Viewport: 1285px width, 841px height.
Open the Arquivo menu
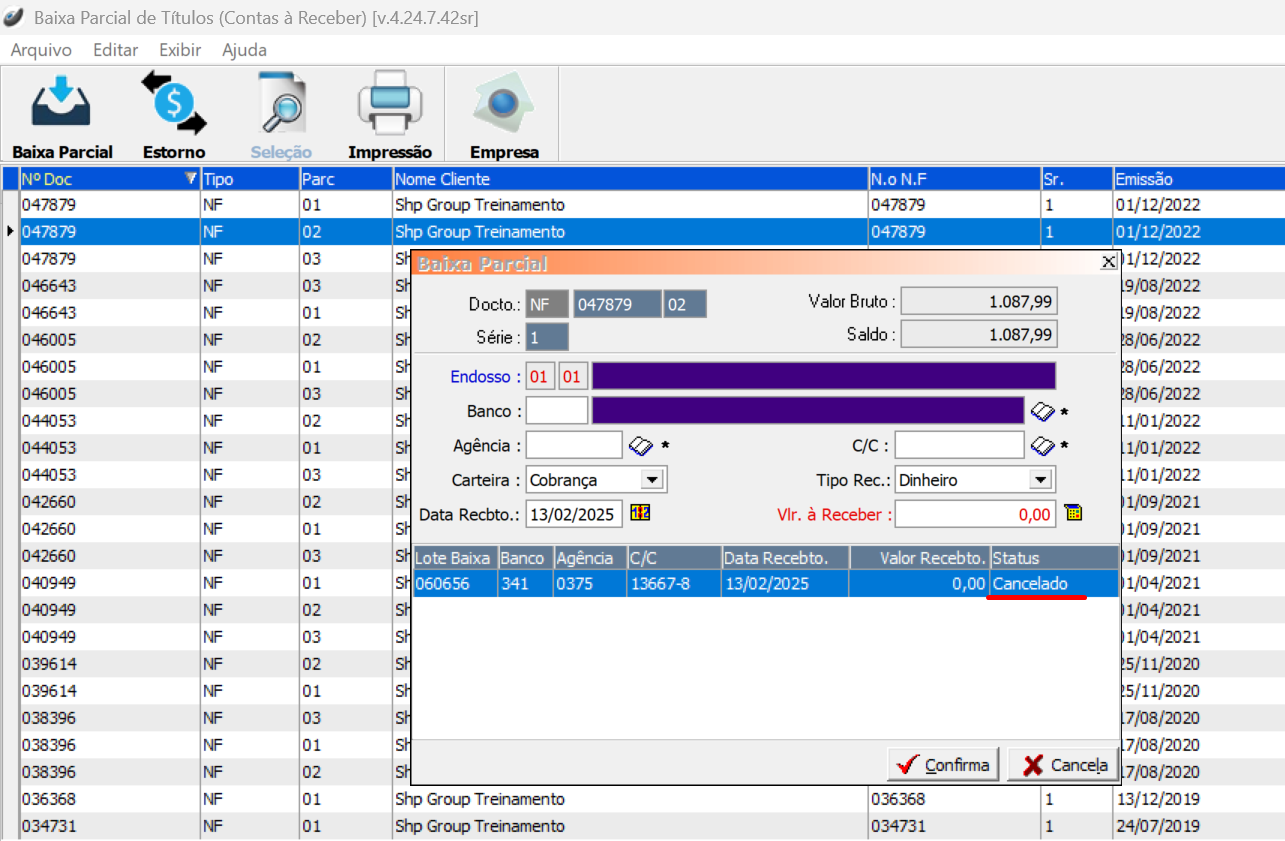click(41, 50)
